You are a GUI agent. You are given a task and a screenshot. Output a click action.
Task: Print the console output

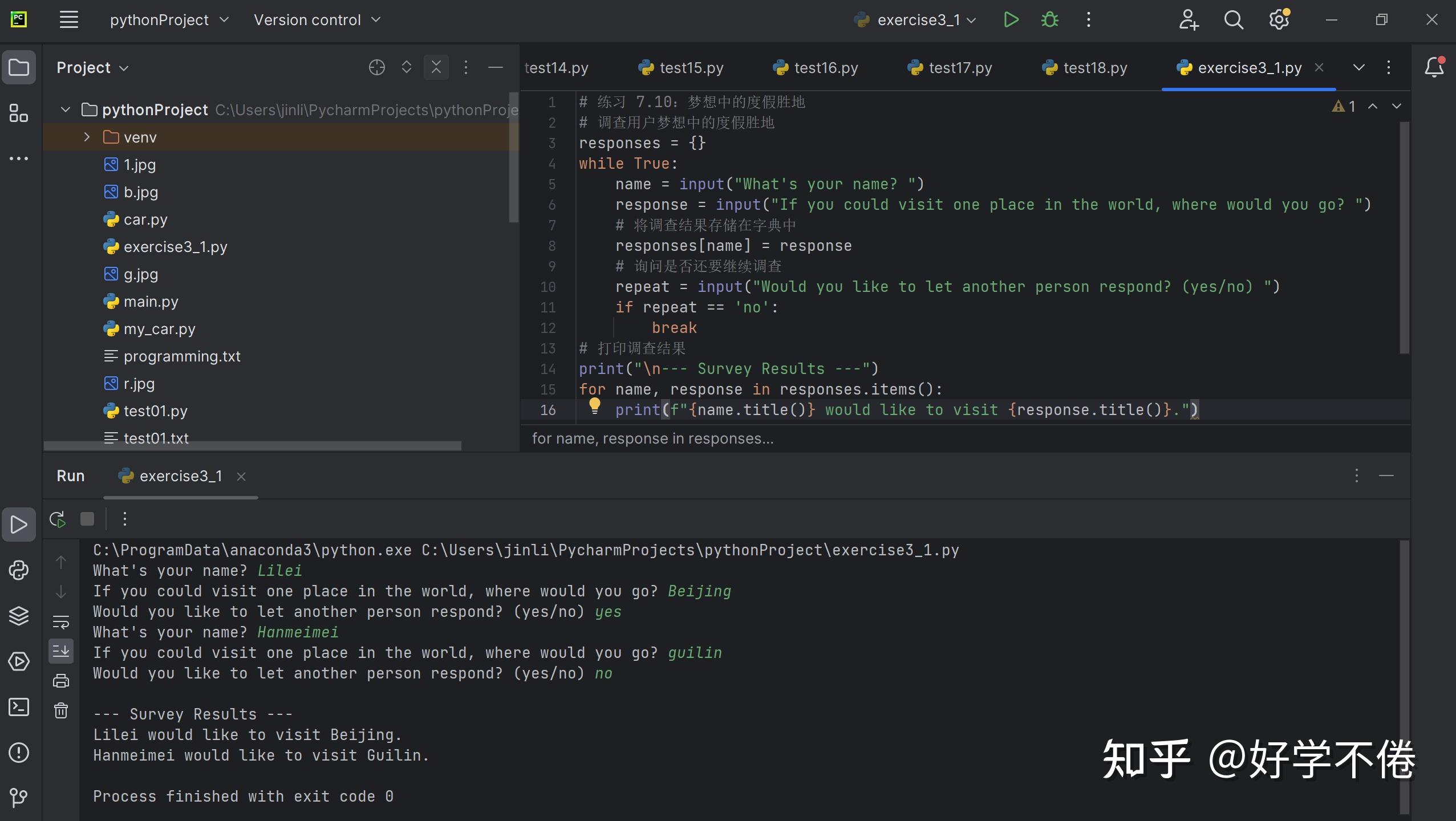(61, 680)
